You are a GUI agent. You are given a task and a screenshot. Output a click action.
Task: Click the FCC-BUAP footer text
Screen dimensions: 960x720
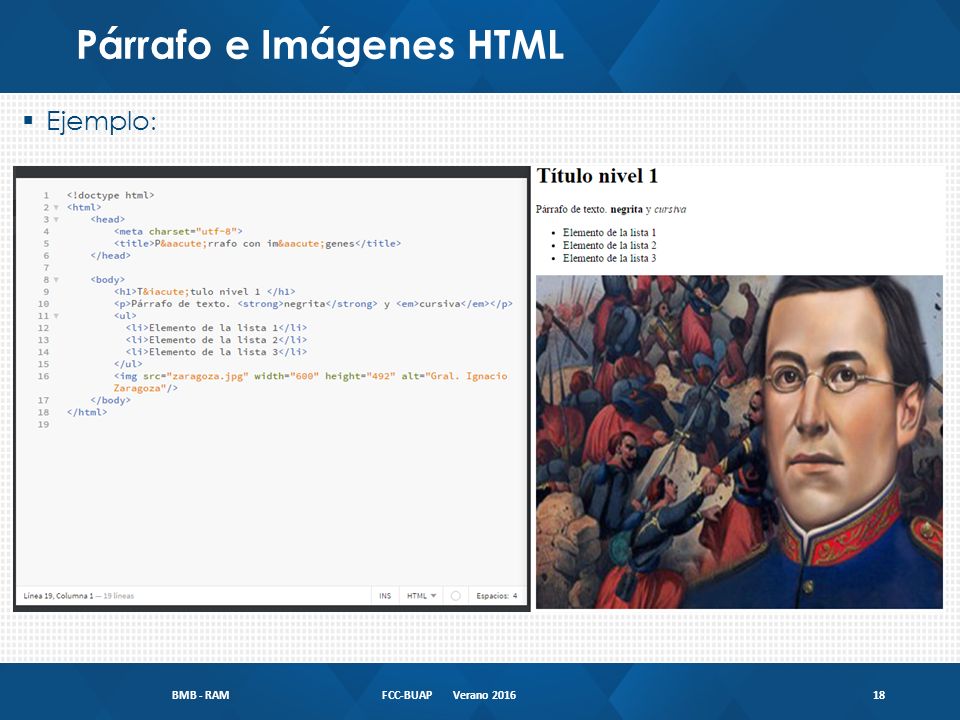click(x=407, y=695)
